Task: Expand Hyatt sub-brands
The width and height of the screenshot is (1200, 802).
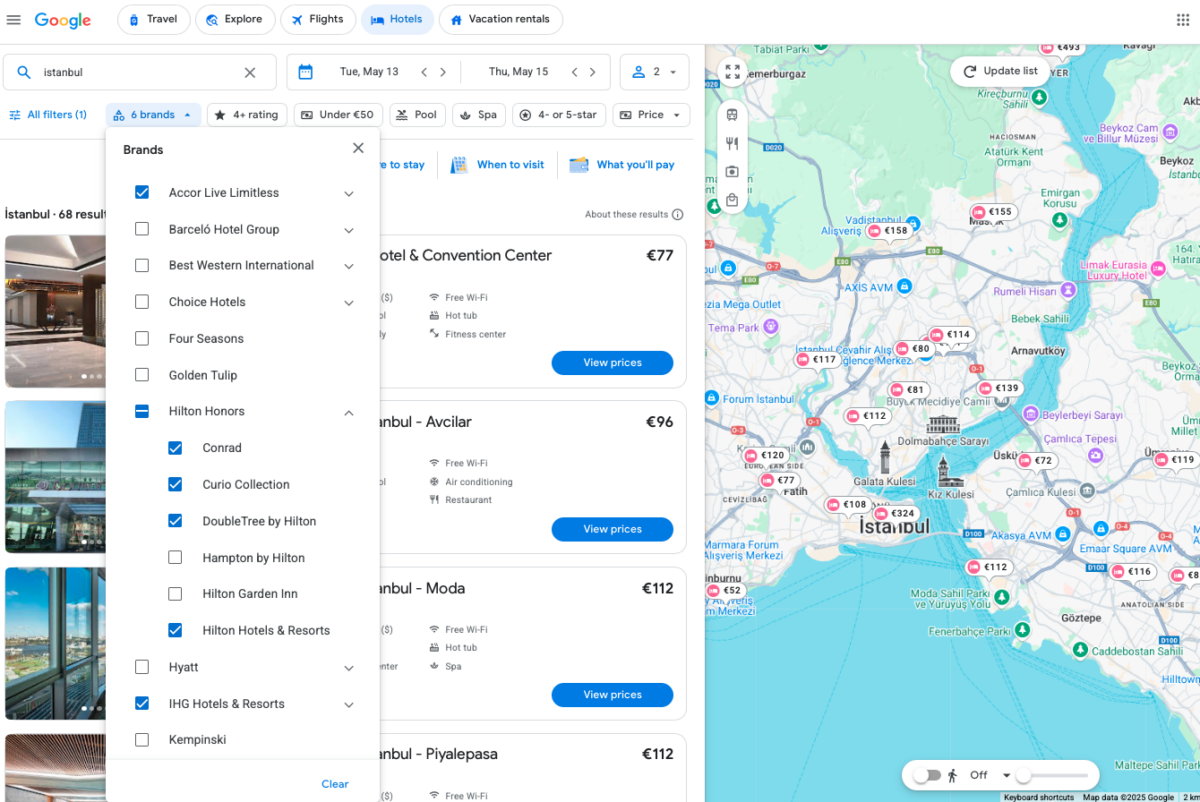Action: tap(349, 668)
